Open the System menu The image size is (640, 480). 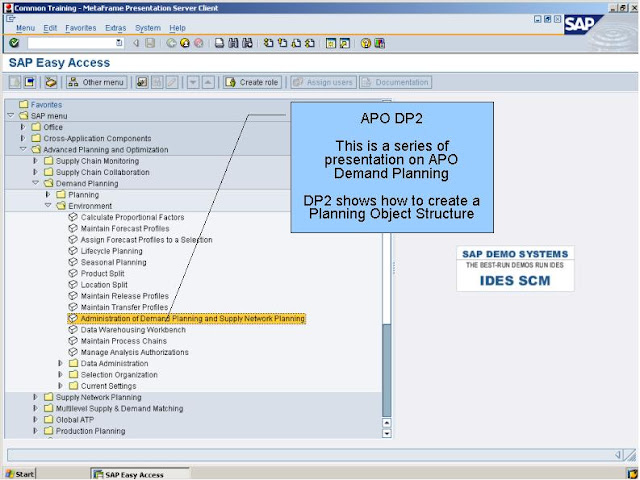(x=148, y=28)
